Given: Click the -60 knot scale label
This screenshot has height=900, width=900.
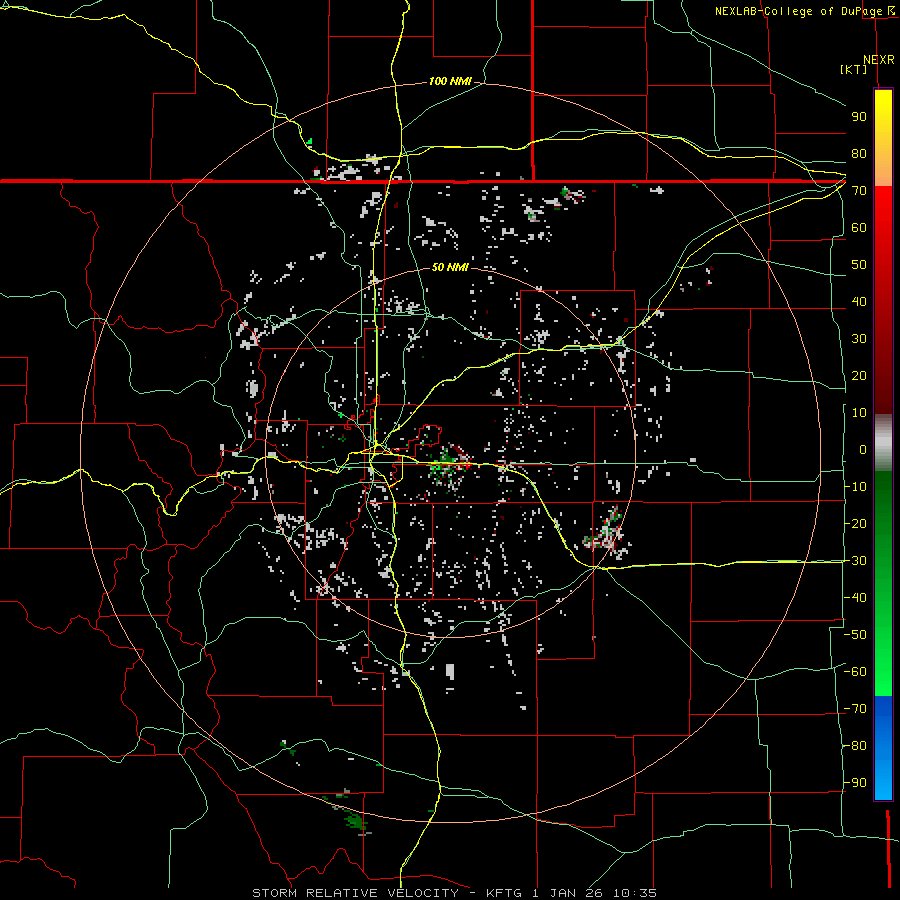Looking at the screenshot, I should pos(855,672).
